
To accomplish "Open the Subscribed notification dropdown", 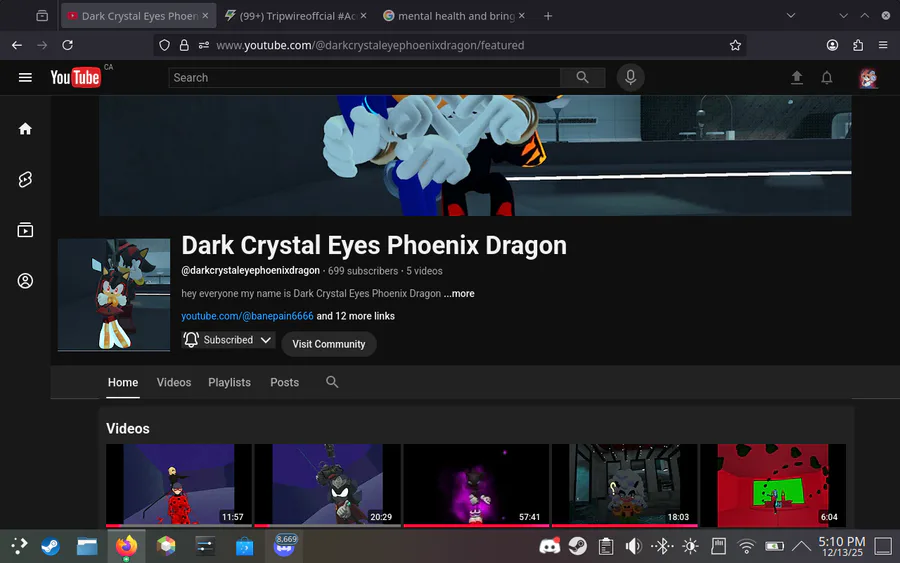I will 228,340.
